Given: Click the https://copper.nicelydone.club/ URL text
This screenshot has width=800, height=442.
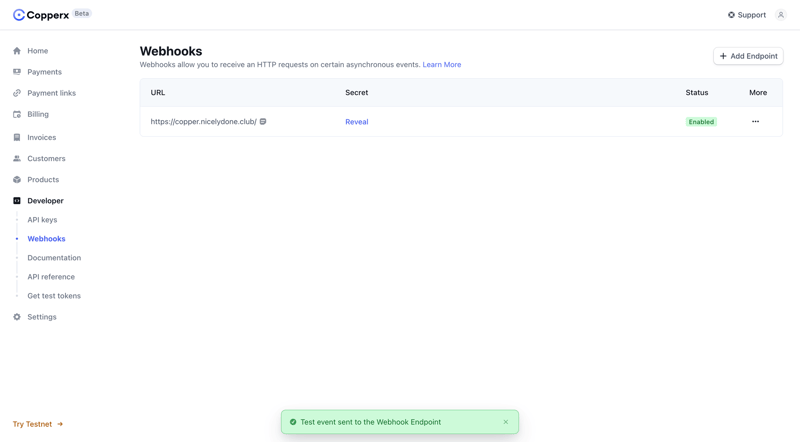Looking at the screenshot, I should click(x=204, y=121).
